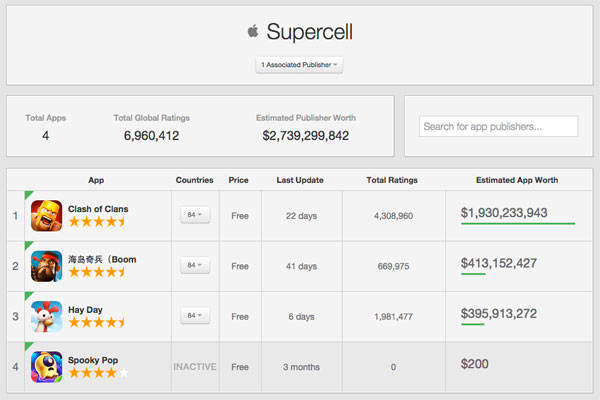
Task: Click the $395,913,272 worth bar
Action: click(473, 324)
